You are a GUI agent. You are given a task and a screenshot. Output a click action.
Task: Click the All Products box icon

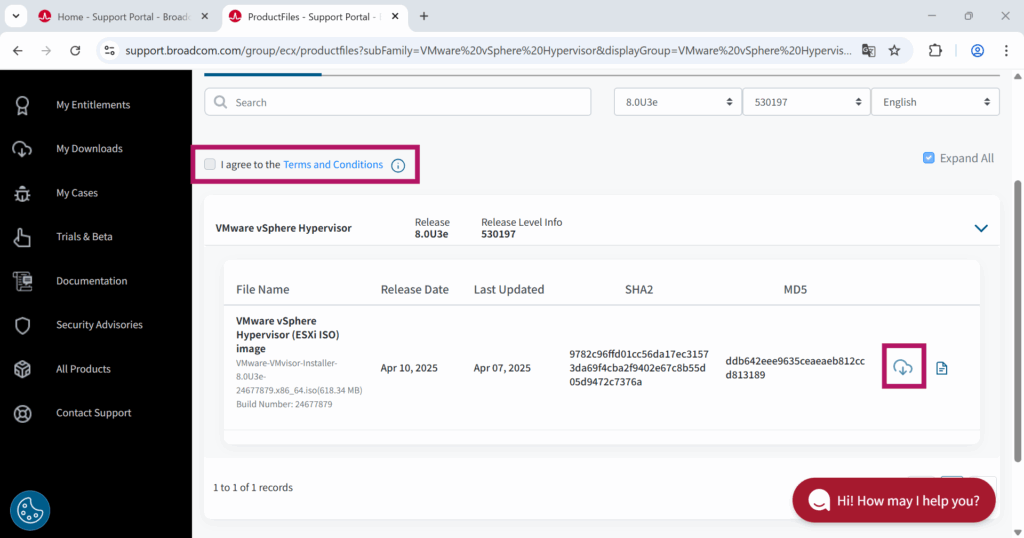click(x=22, y=369)
